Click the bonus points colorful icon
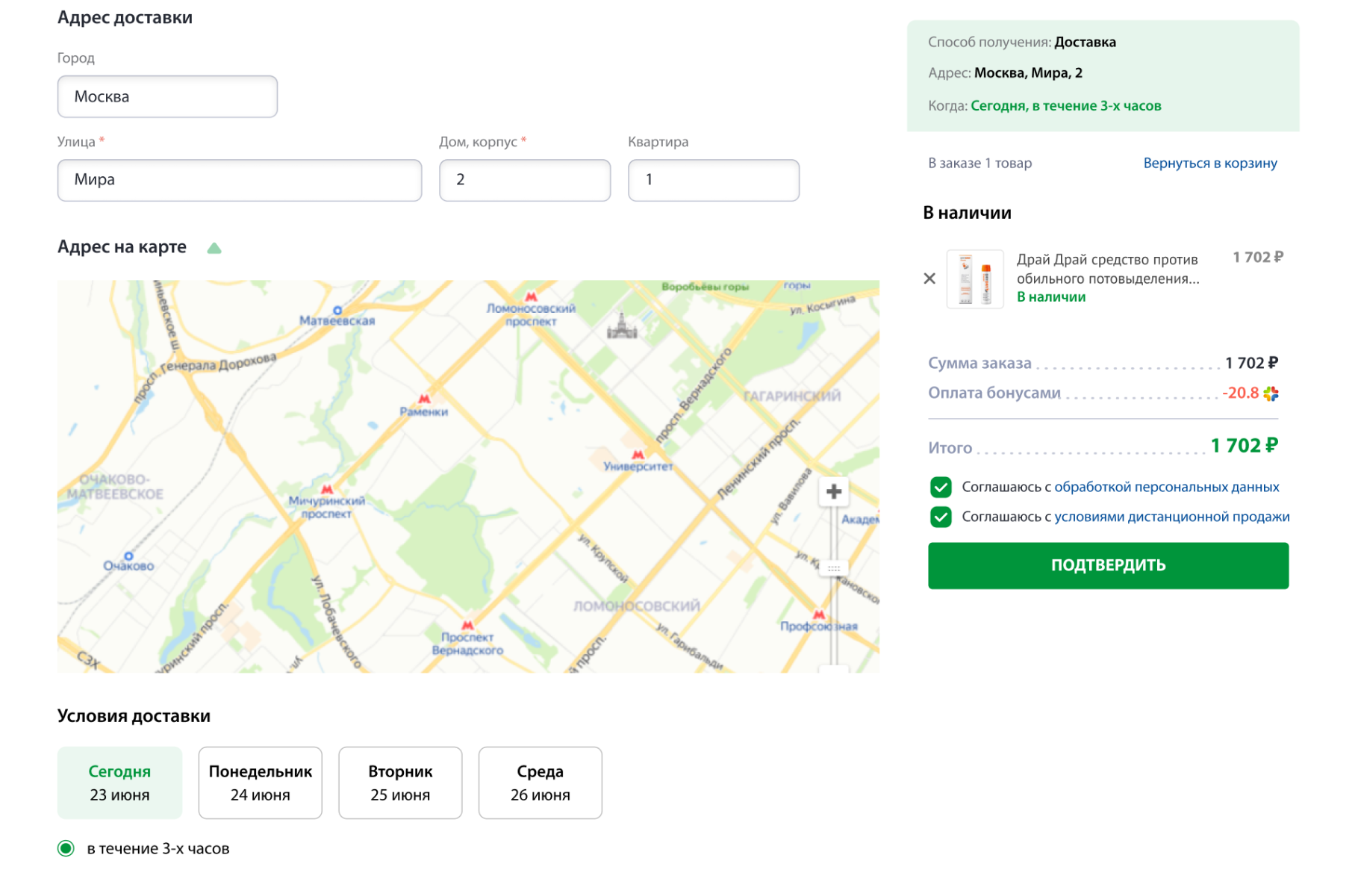 coord(1271,393)
